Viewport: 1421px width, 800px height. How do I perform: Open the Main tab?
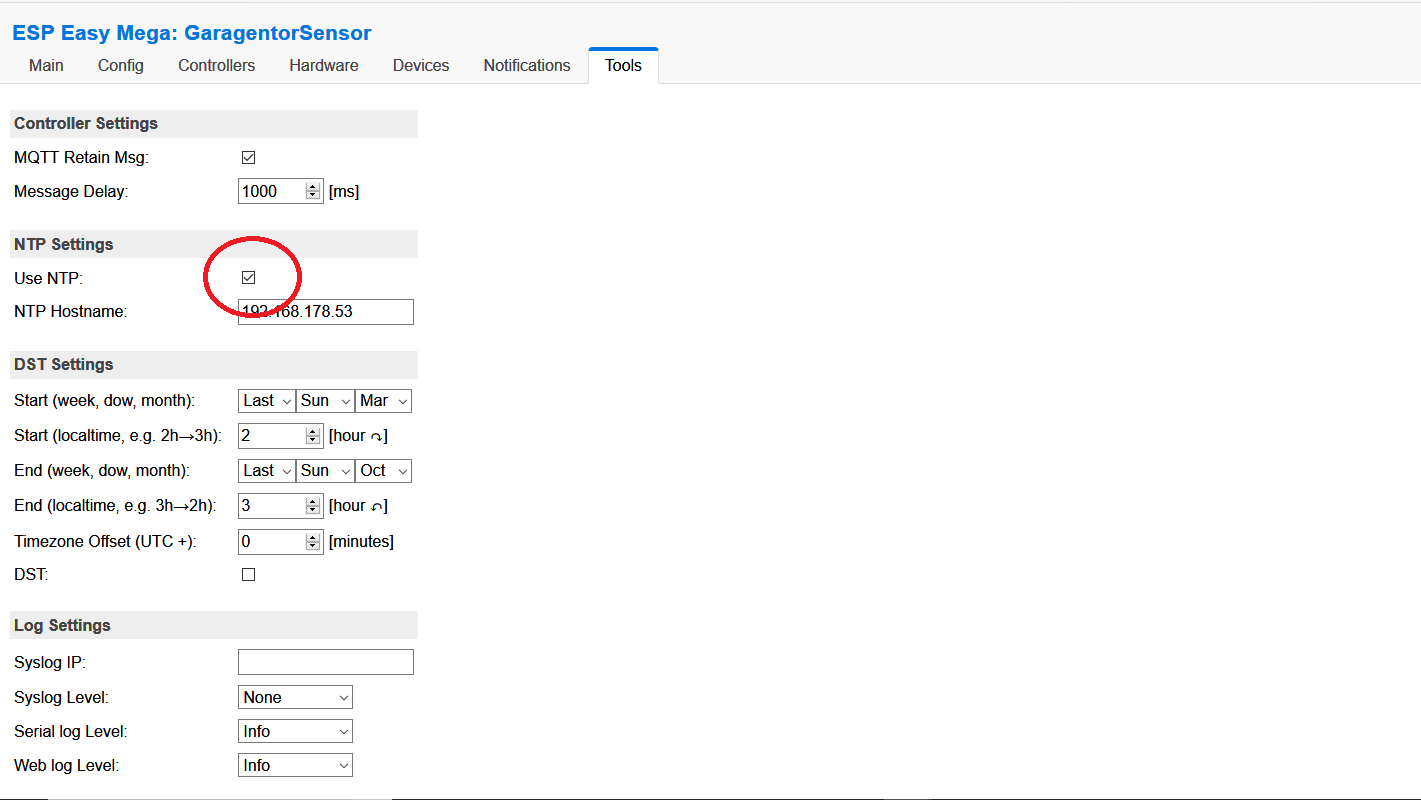tap(46, 65)
